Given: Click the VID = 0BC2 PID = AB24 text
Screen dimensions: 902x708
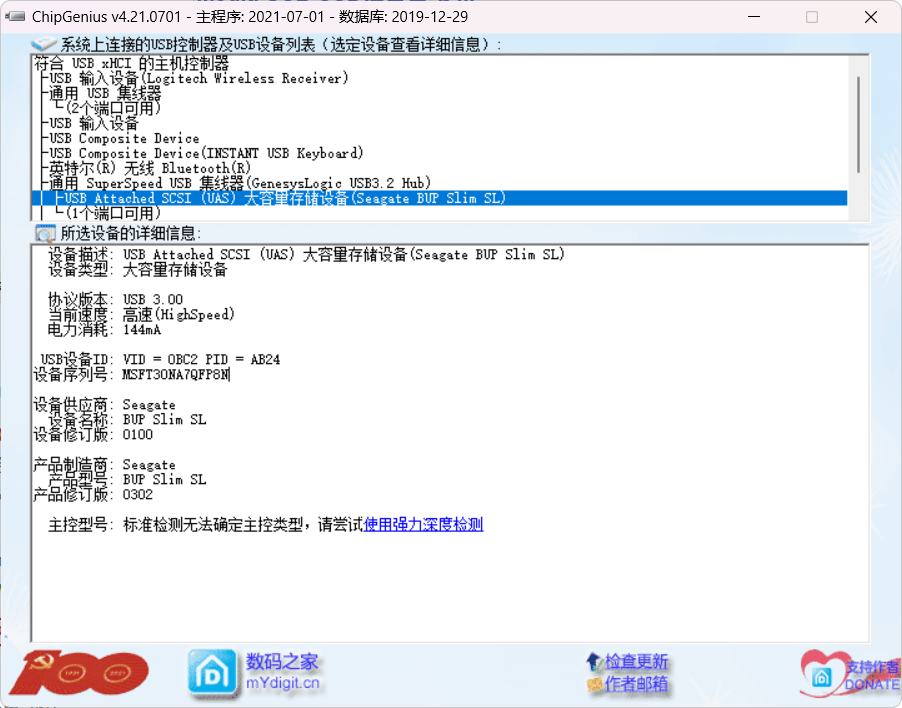Looking at the screenshot, I should click(x=201, y=359).
